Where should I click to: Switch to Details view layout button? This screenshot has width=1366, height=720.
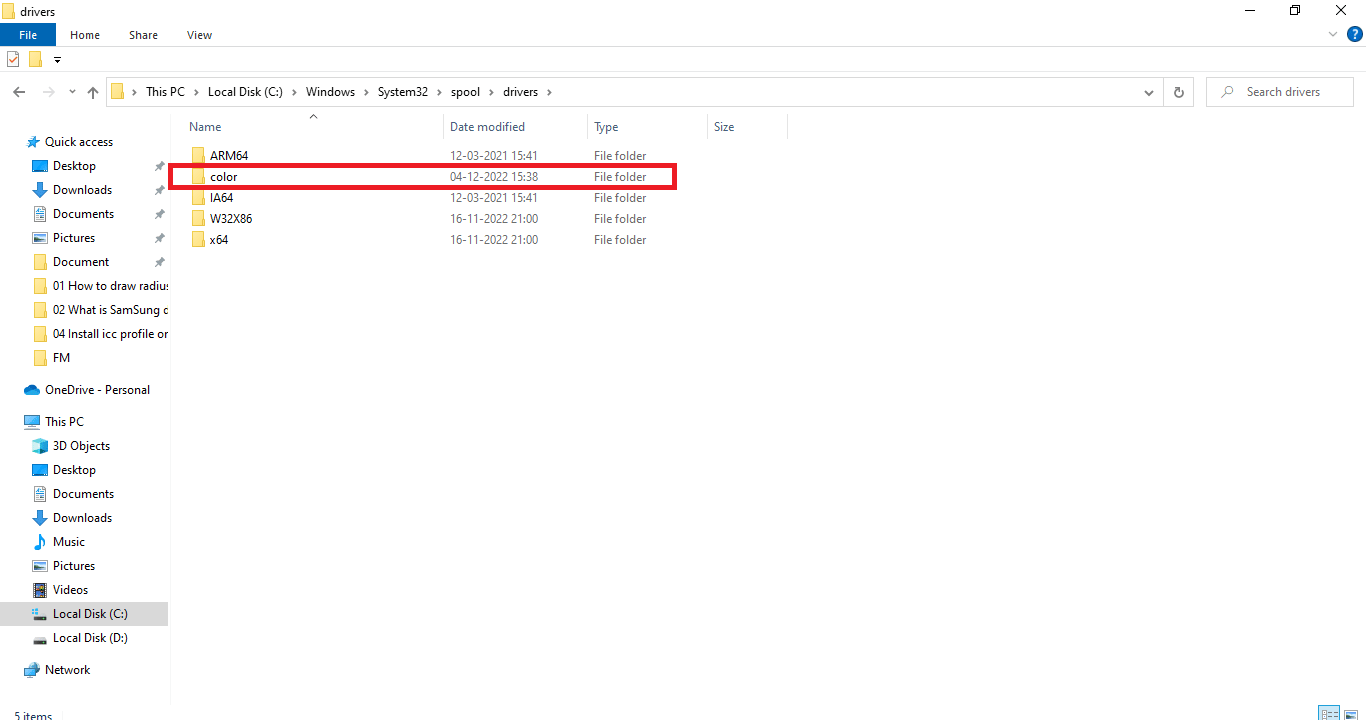pyautogui.click(x=1329, y=714)
